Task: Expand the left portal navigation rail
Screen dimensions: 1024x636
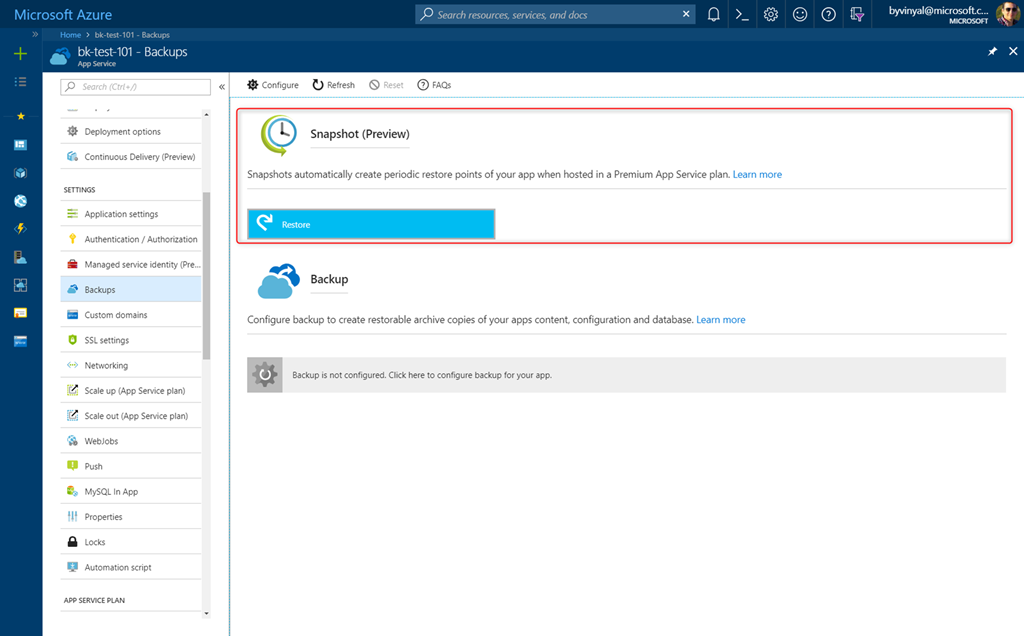Action: point(35,34)
